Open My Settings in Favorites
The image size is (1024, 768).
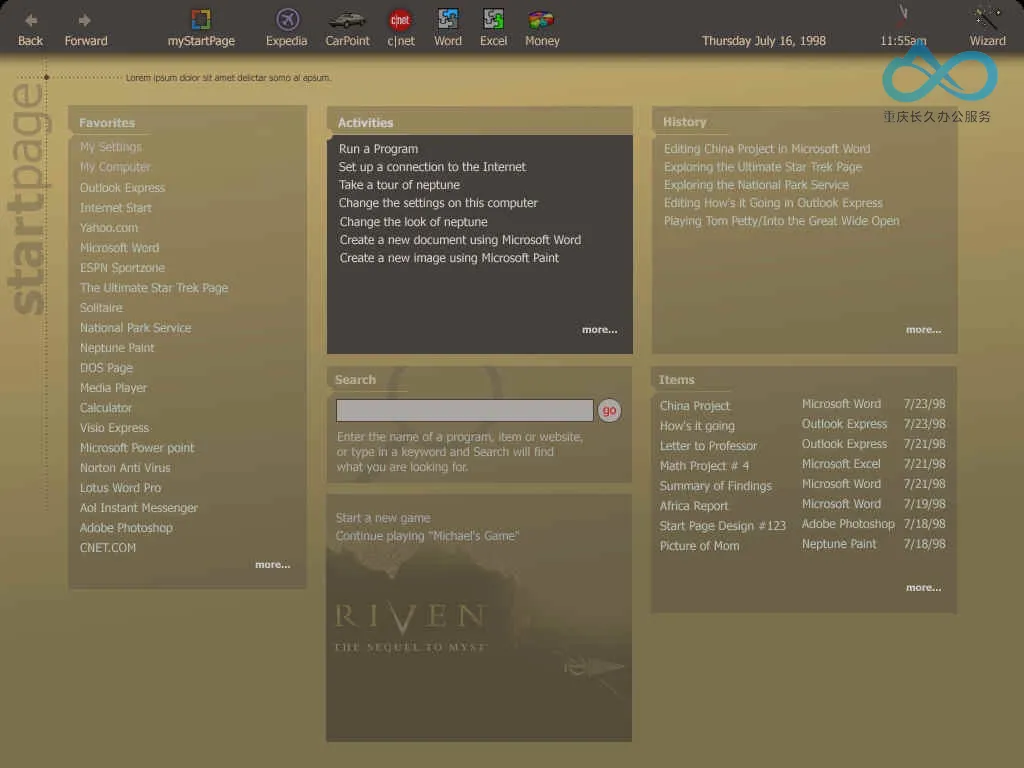click(111, 147)
